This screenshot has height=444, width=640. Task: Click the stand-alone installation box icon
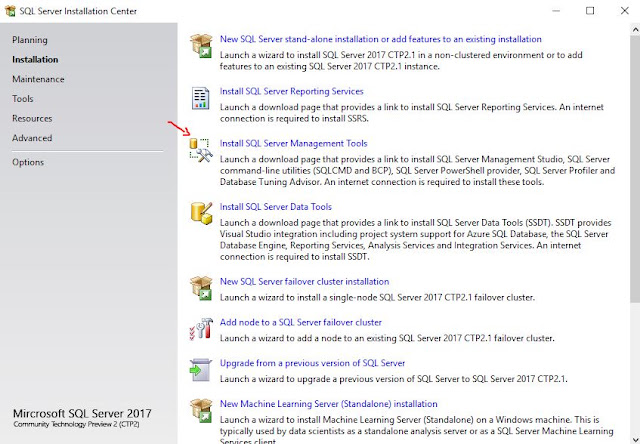coord(201,46)
